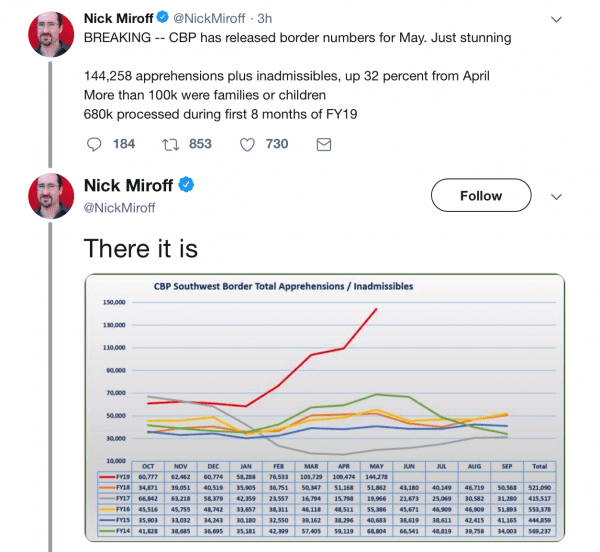600x552 pixels.
Task: Like the tweet with 730 likes
Action: tap(248, 144)
